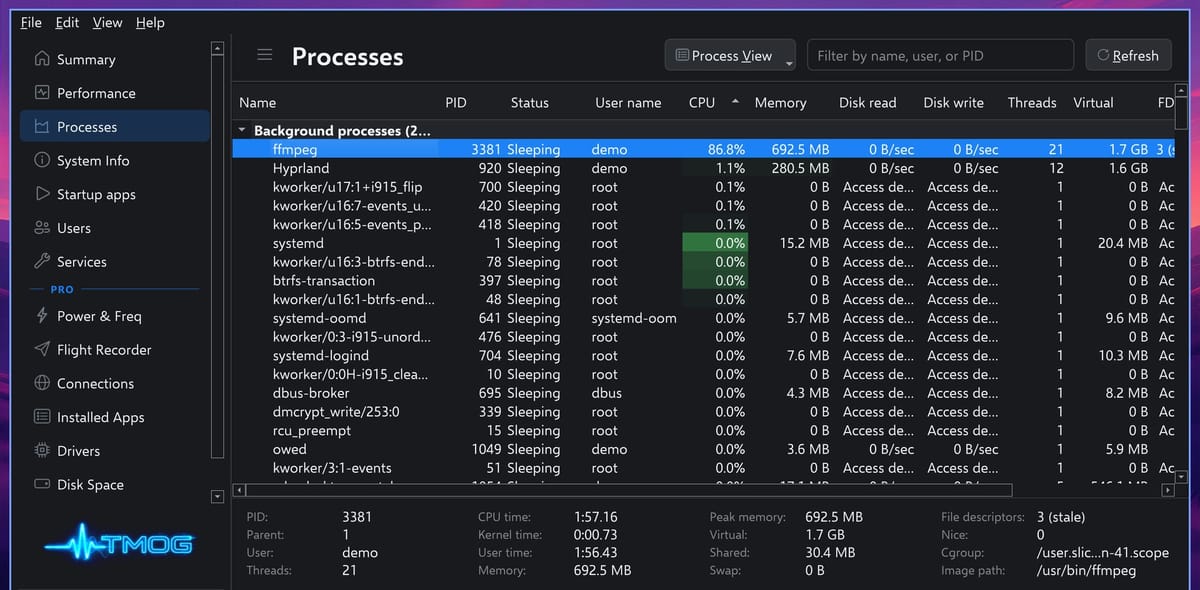The height and width of the screenshot is (590, 1200).
Task: Click the /usr/bin/ffmpeg image path
Action: pyautogui.click(x=1086, y=571)
